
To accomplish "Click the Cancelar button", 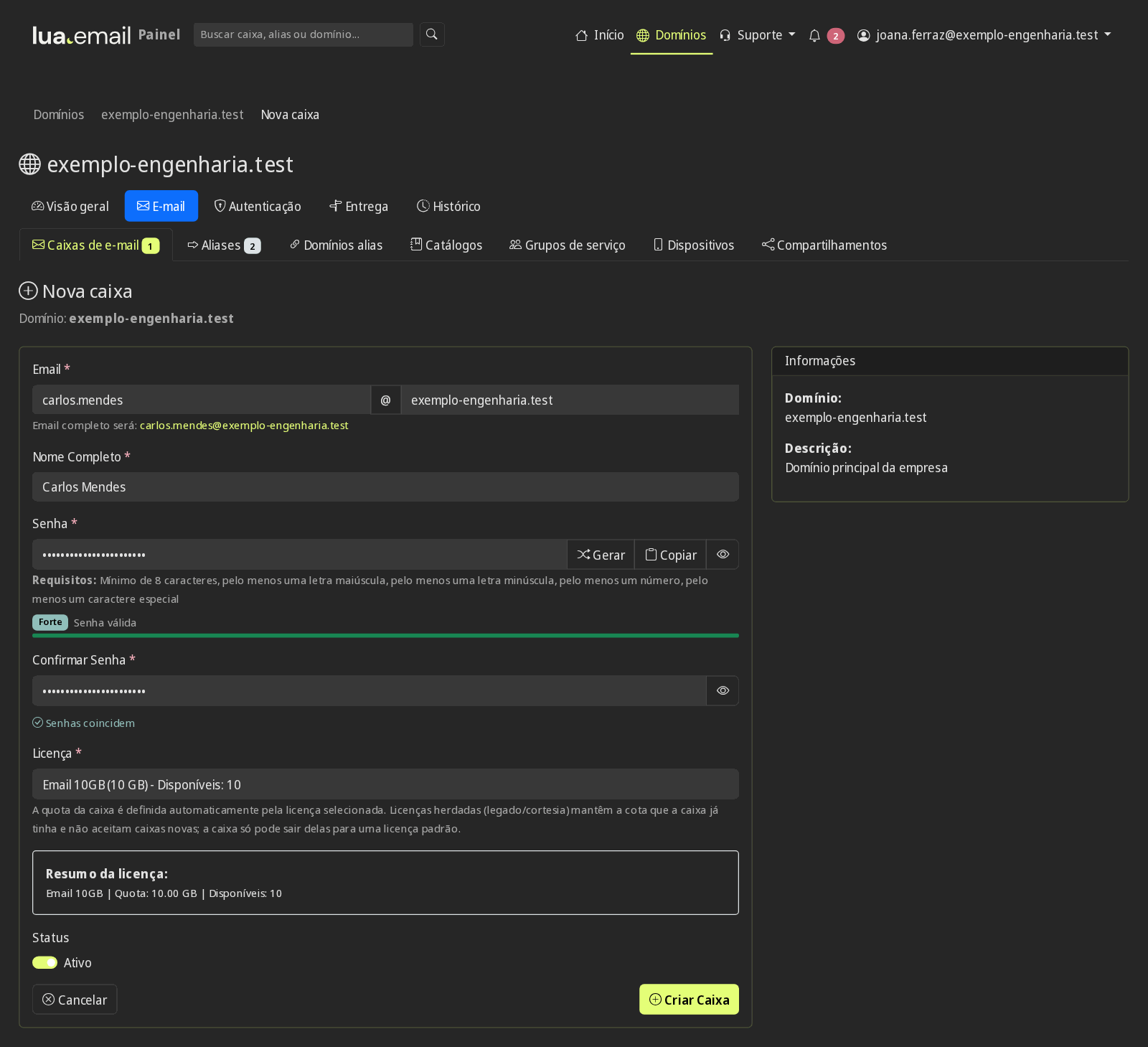I will click(75, 1000).
